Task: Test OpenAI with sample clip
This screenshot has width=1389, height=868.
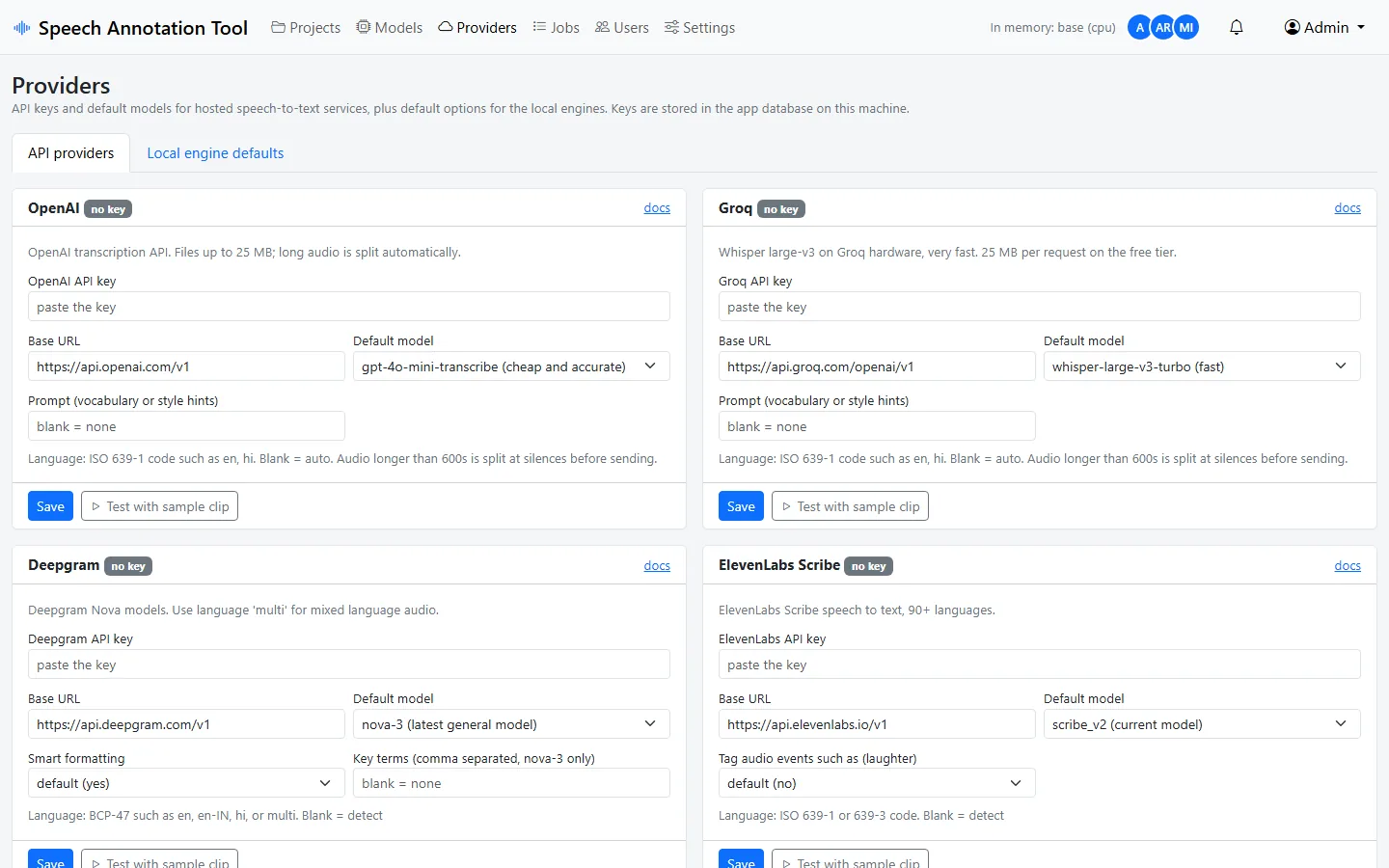Action: point(159,506)
